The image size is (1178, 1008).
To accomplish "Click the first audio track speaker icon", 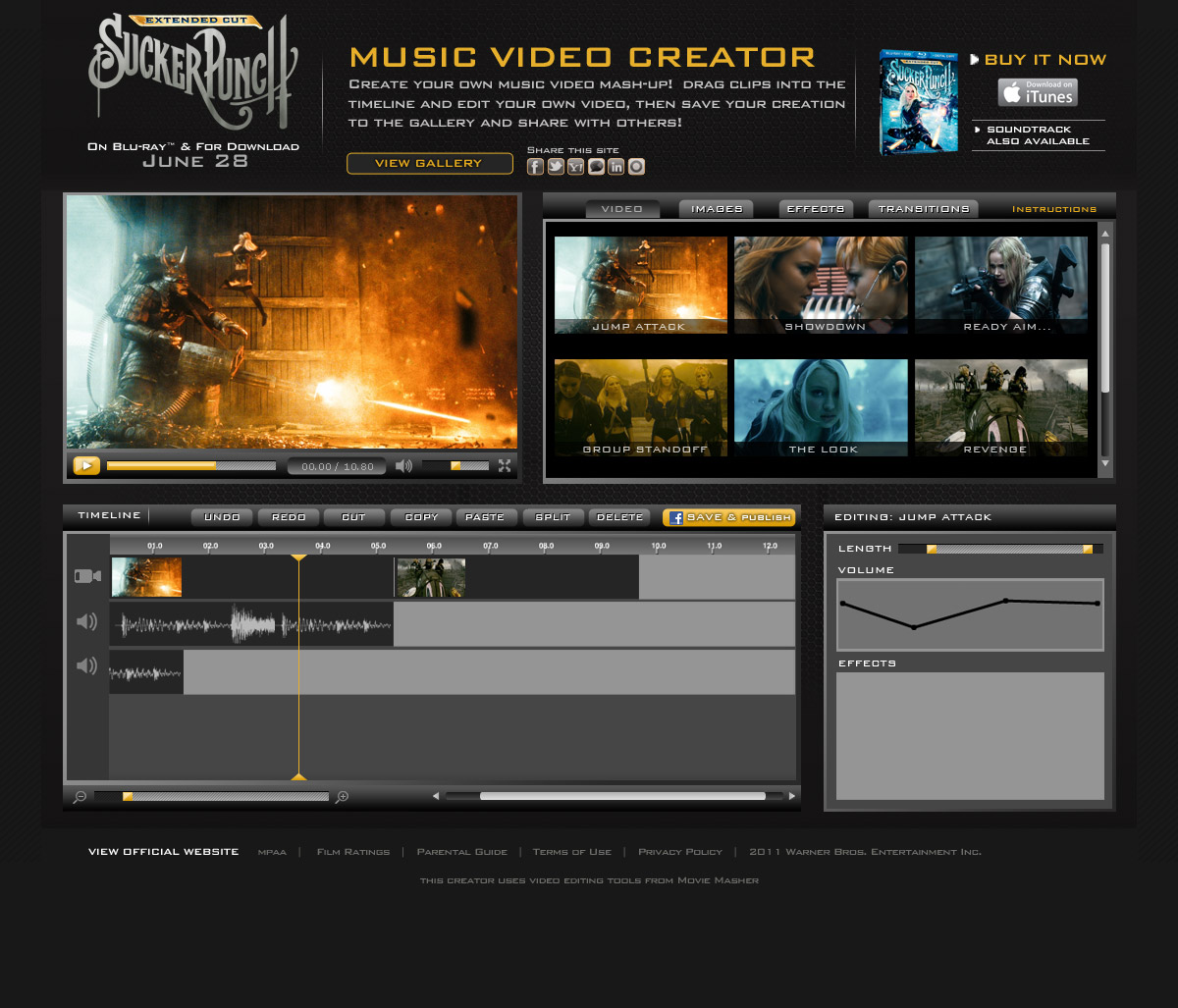I will (x=87, y=621).
